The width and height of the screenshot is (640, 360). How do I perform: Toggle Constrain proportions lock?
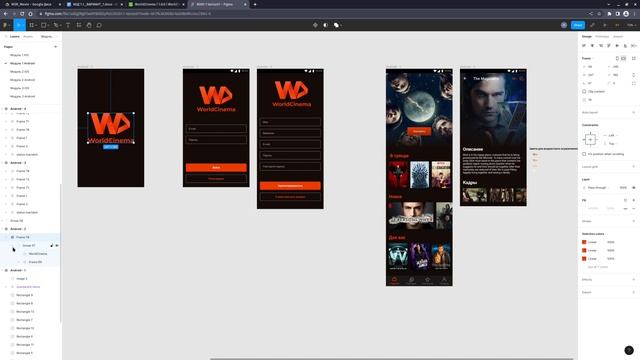633,75
